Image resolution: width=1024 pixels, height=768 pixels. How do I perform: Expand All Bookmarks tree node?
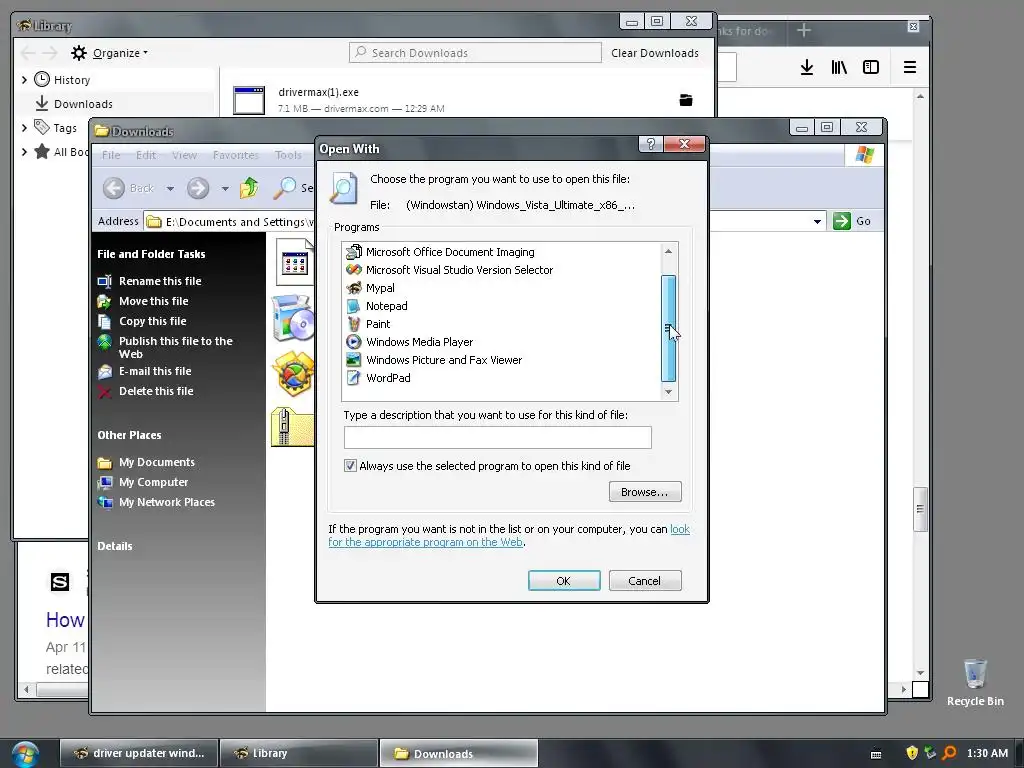24,152
